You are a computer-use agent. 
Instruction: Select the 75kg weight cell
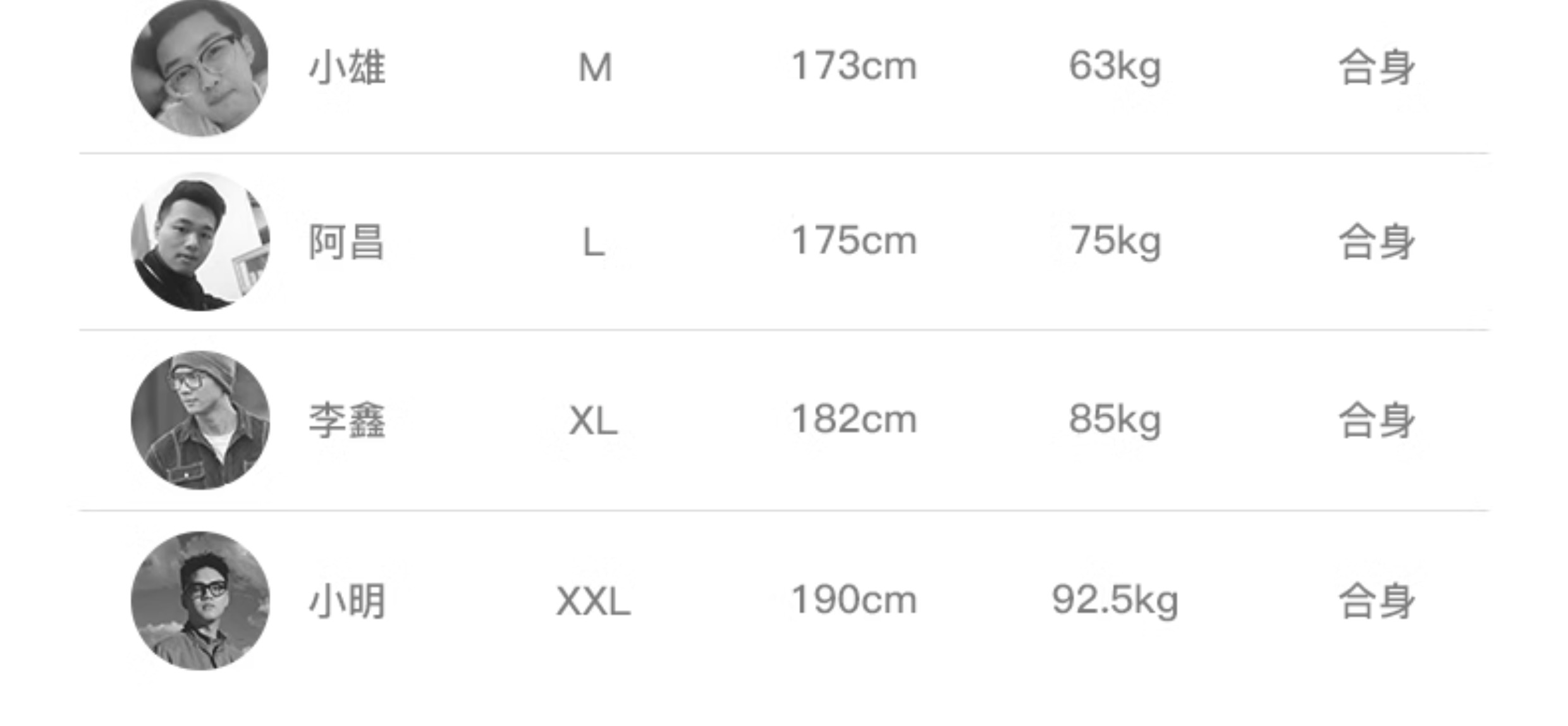tap(1115, 242)
